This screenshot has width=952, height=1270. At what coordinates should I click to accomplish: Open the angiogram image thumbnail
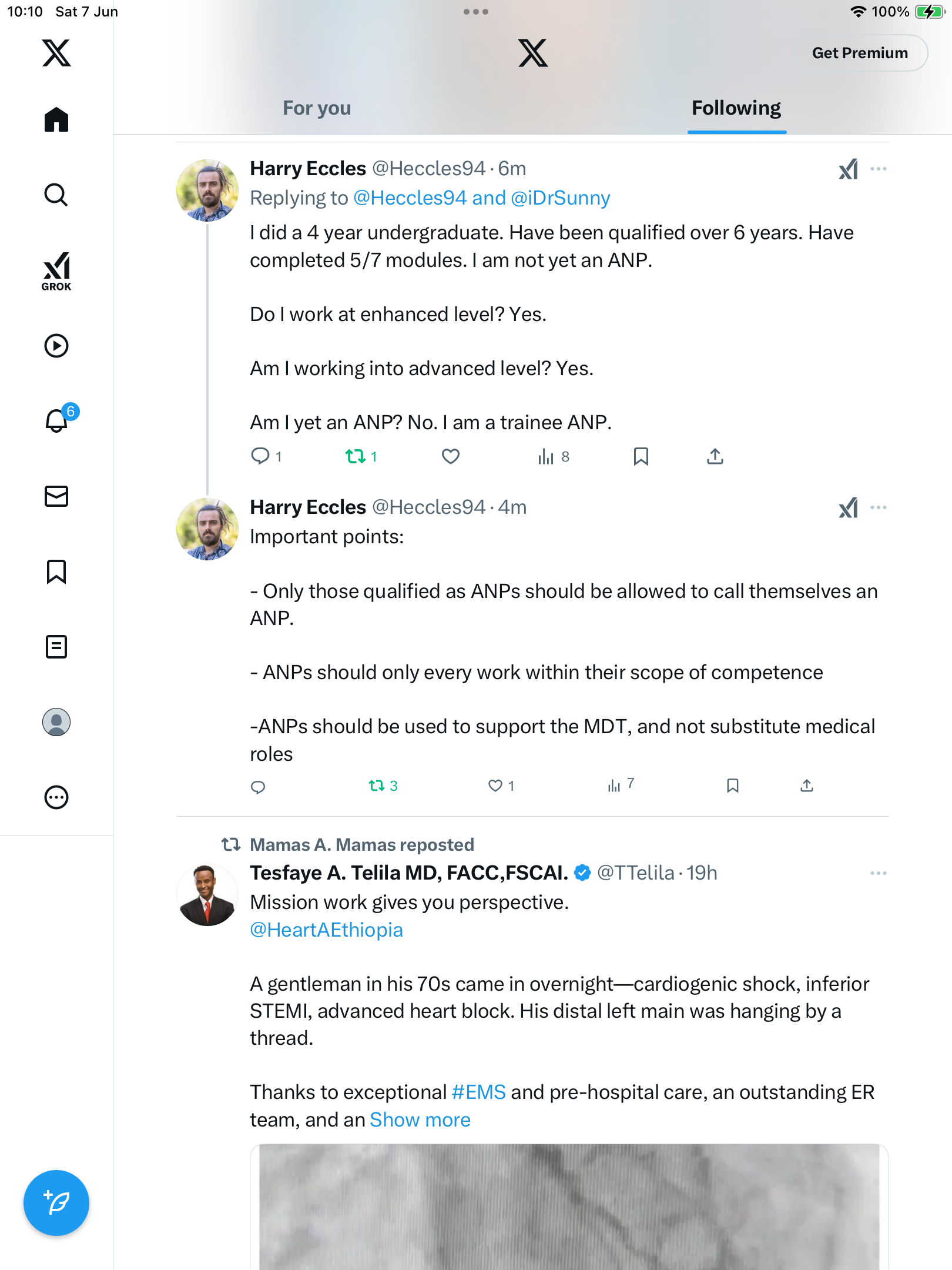tap(569, 1207)
